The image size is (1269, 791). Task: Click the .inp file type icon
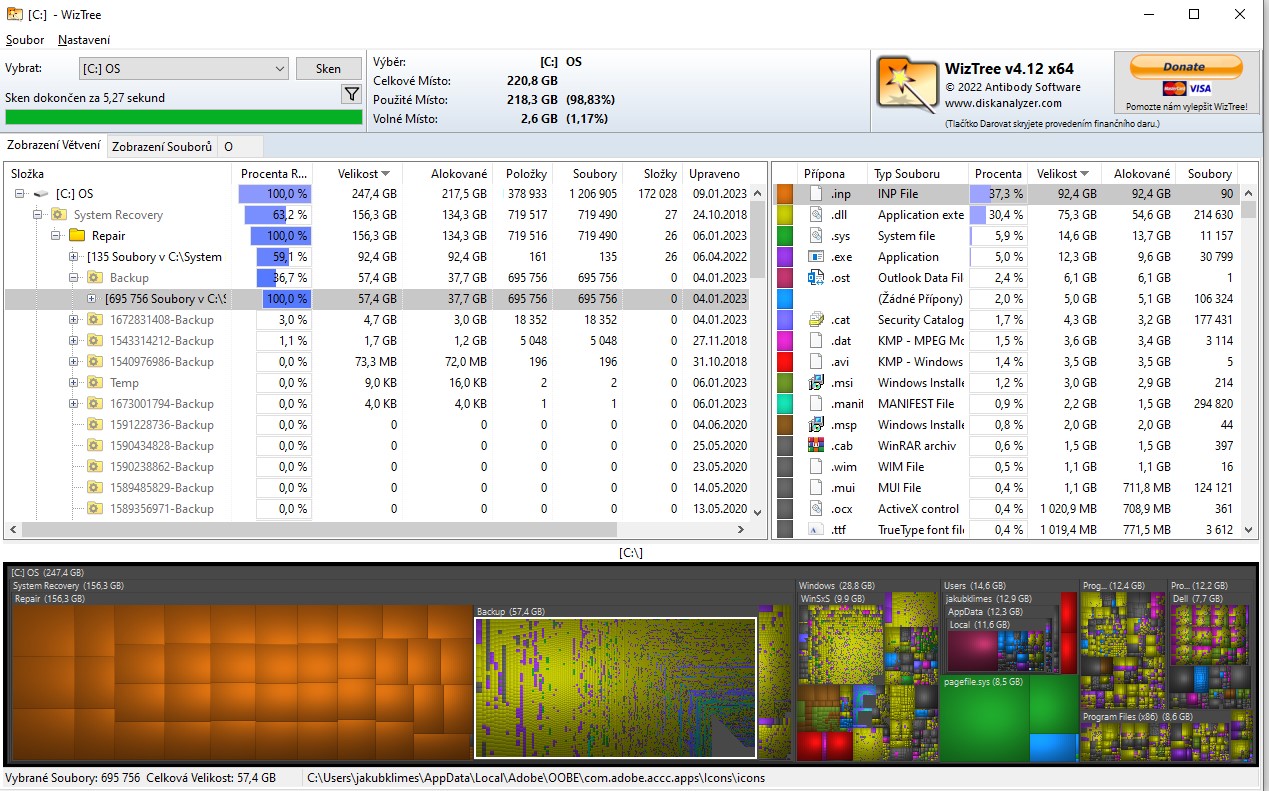[815, 194]
